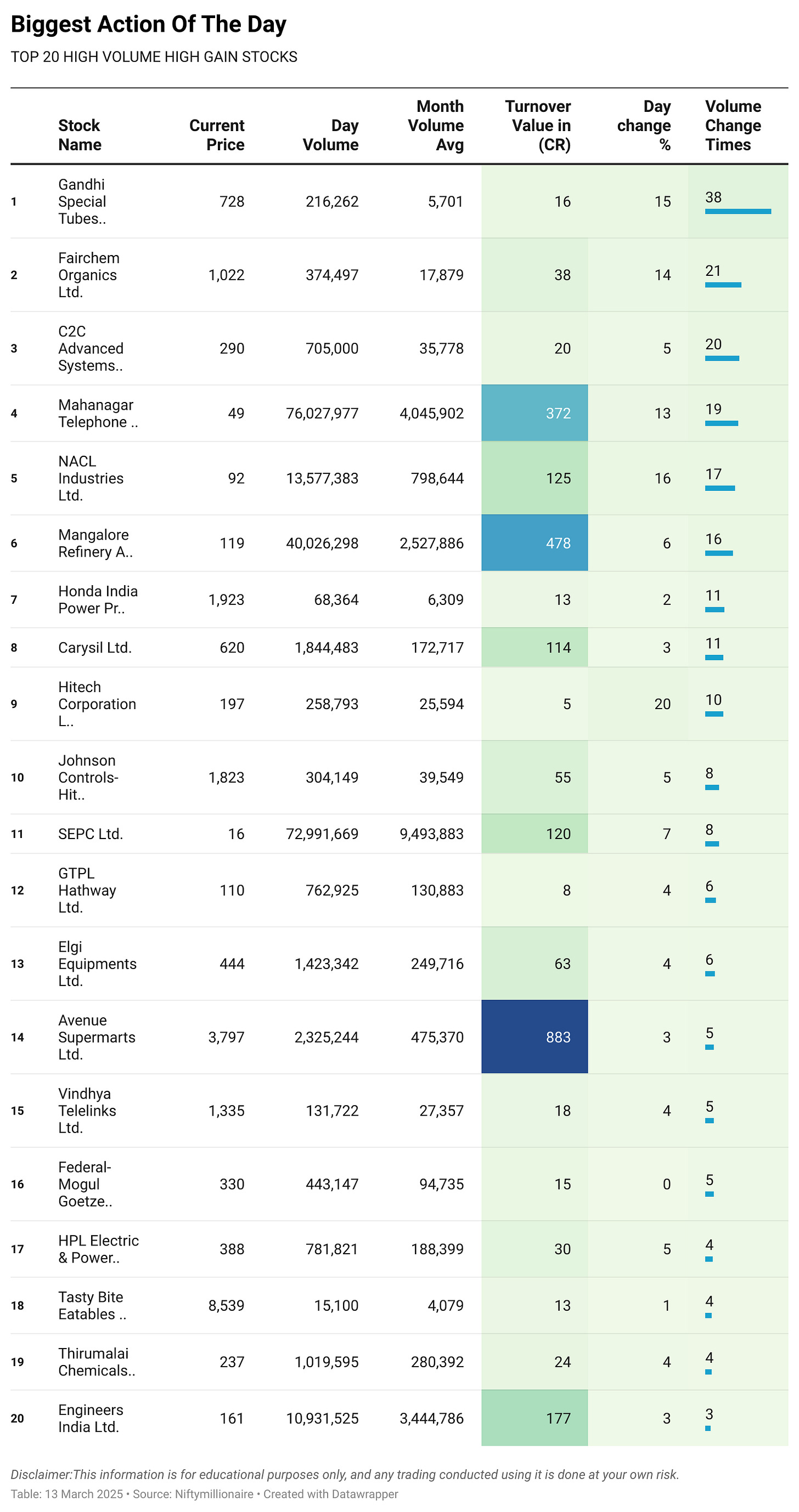The image size is (799, 1512).
Task: Click the 'Day Volume' column header
Action: tap(331, 135)
